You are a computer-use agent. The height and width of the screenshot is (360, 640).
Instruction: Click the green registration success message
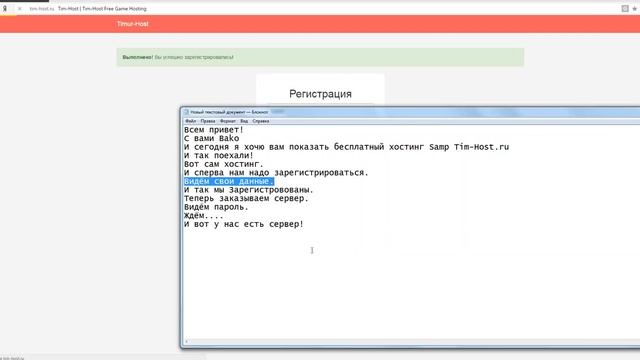pyautogui.click(x=320, y=57)
